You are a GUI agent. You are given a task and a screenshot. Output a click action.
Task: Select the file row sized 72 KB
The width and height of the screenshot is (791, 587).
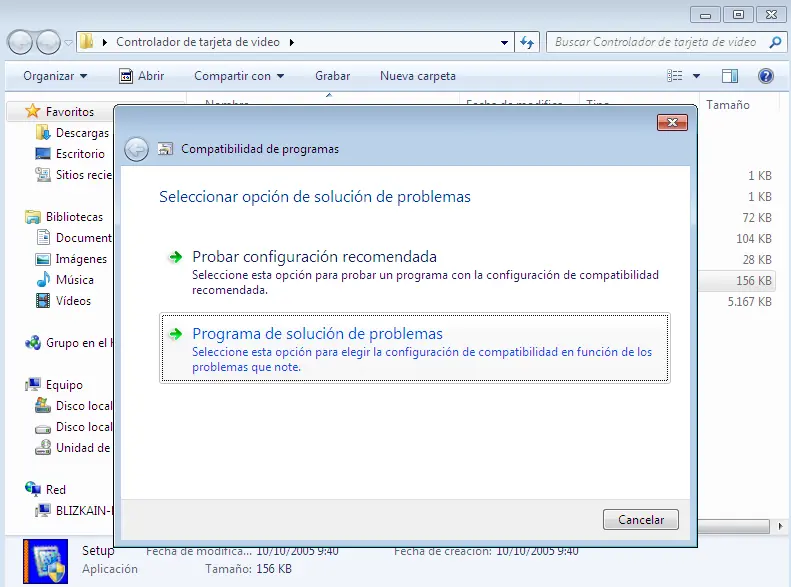737,218
